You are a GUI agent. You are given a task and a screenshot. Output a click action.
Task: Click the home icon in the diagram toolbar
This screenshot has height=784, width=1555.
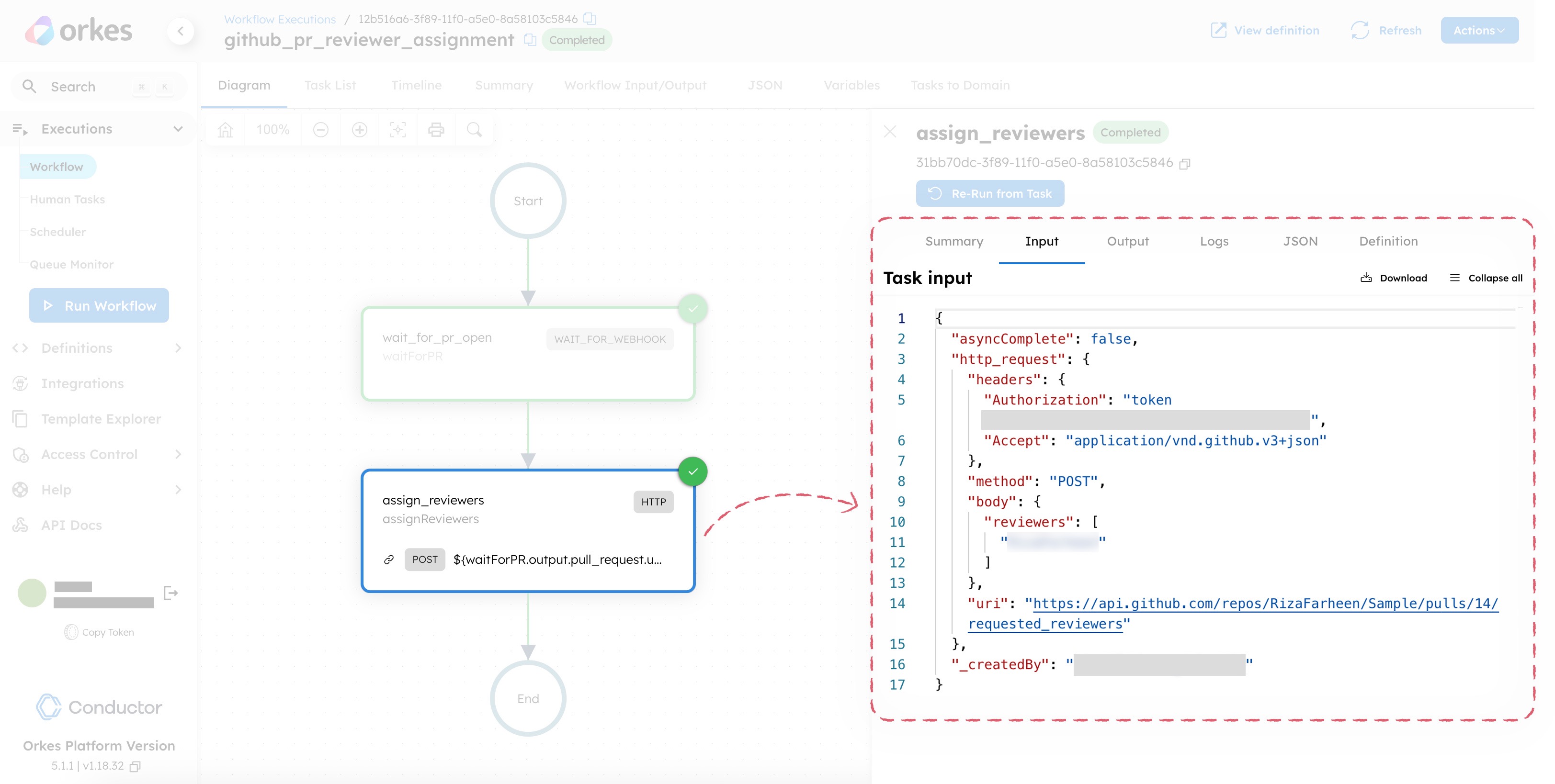[225, 129]
